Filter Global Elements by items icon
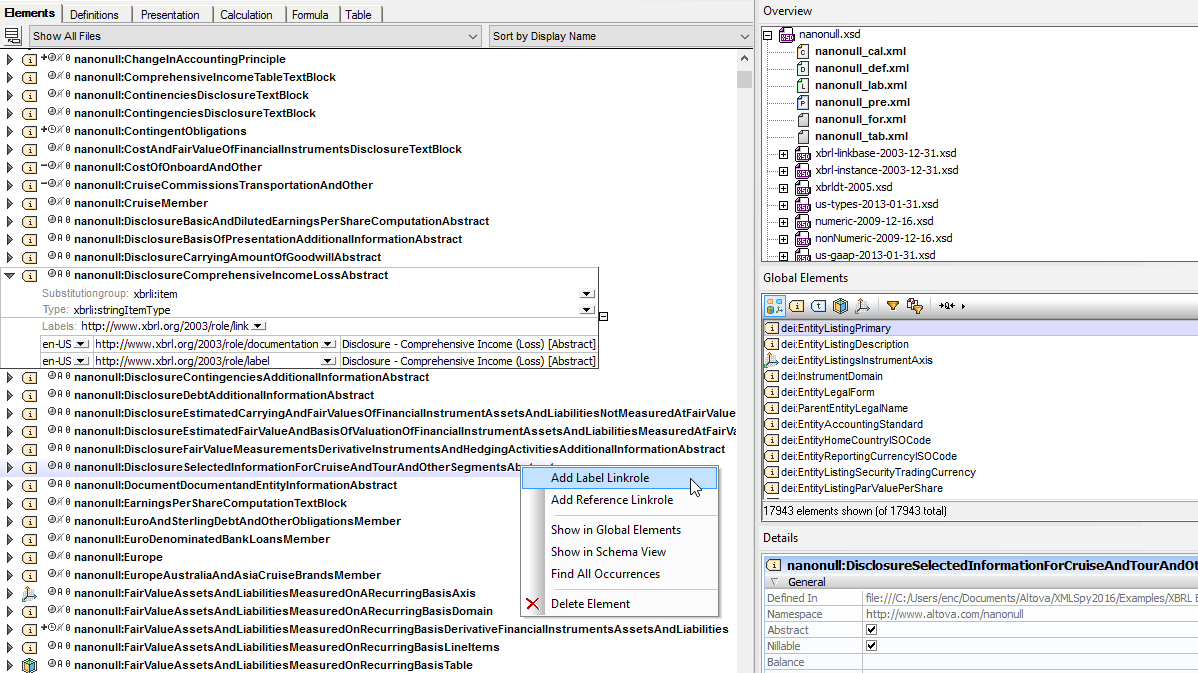Viewport: 1198px width, 673px height. point(797,306)
